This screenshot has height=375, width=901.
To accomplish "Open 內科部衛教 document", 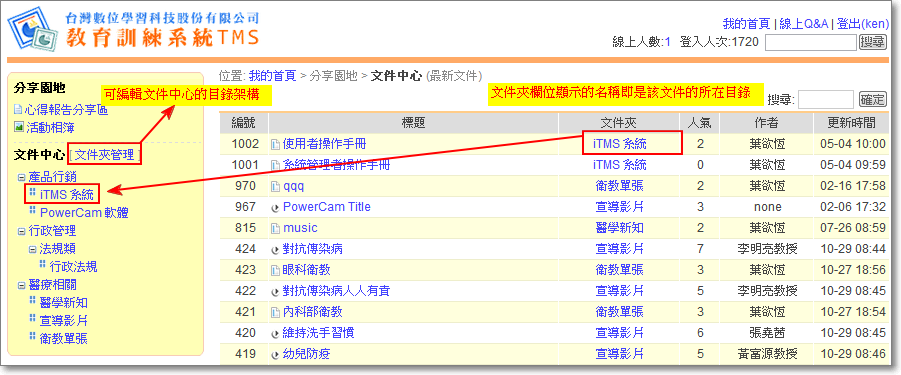I will click(313, 312).
